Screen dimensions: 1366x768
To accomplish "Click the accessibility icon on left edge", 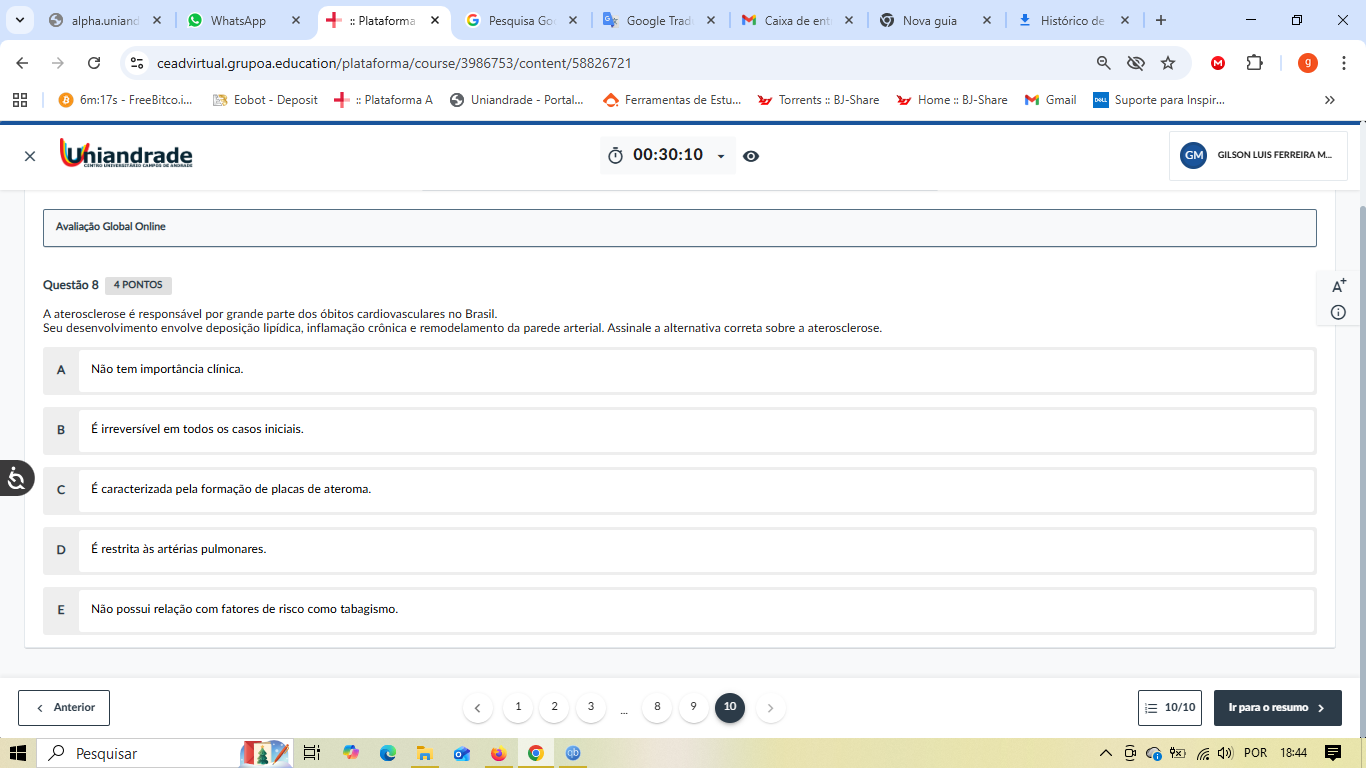I will click(16, 479).
